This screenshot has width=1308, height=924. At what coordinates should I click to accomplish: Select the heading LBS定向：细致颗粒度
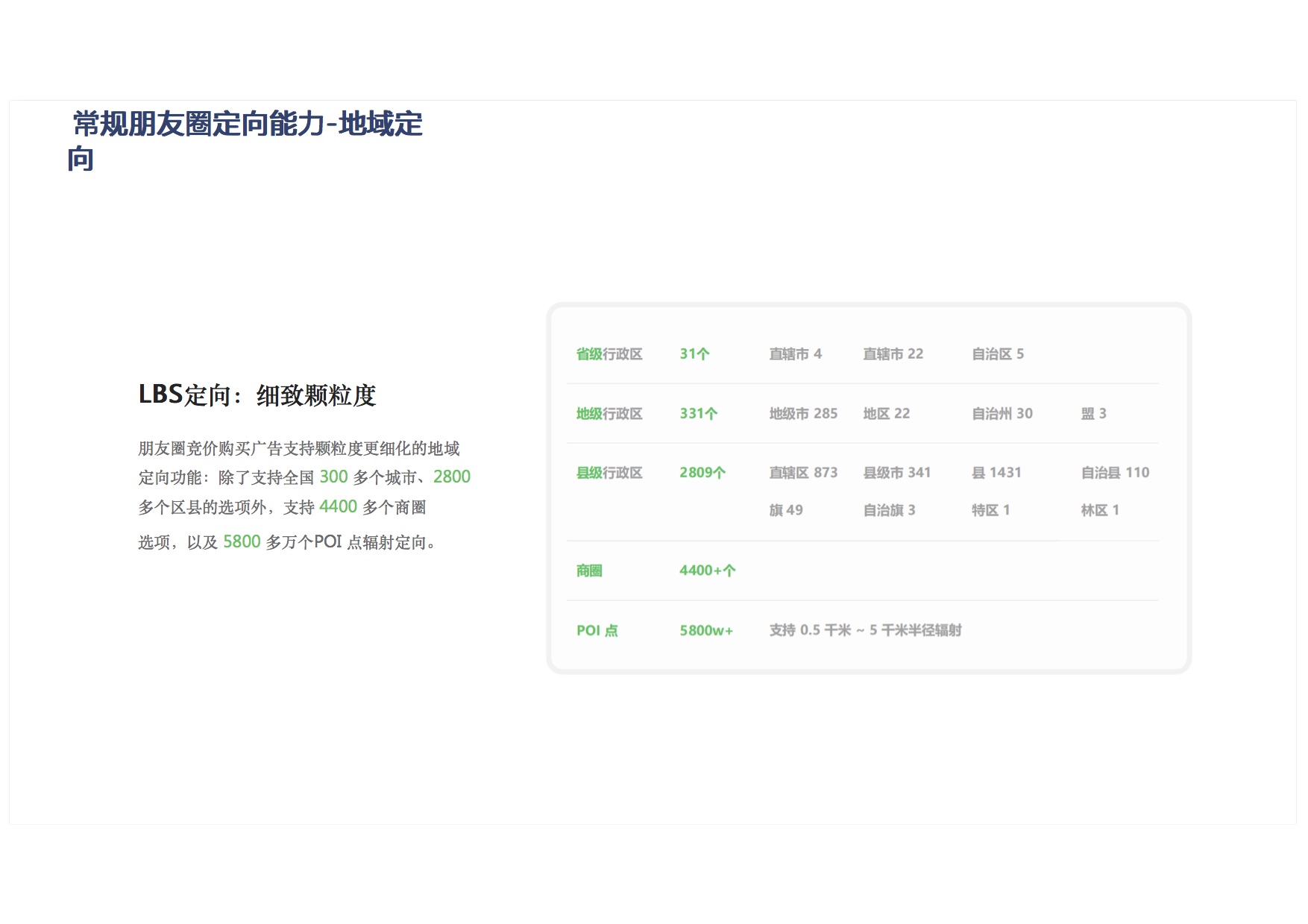click(257, 395)
